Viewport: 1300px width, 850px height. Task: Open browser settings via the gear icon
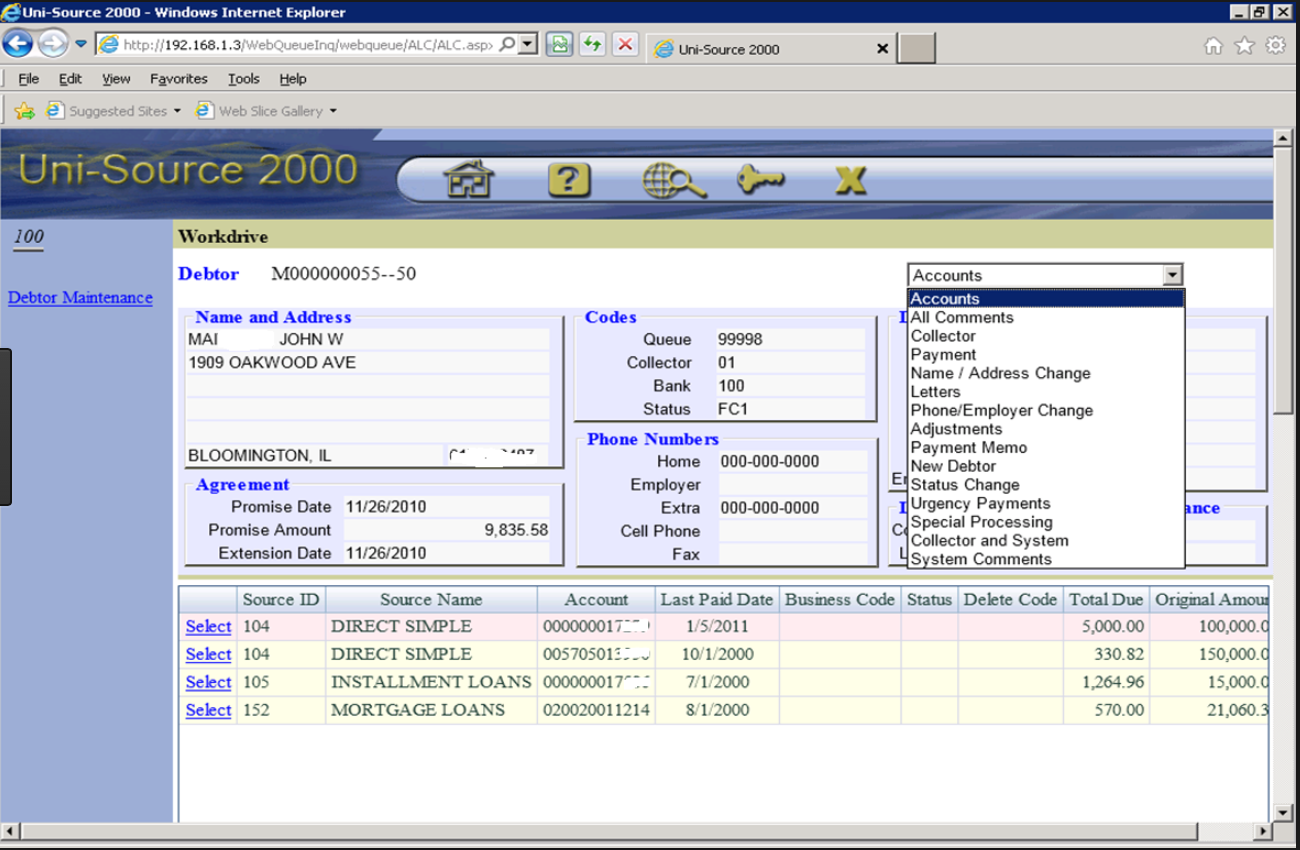pyautogui.click(x=1278, y=44)
